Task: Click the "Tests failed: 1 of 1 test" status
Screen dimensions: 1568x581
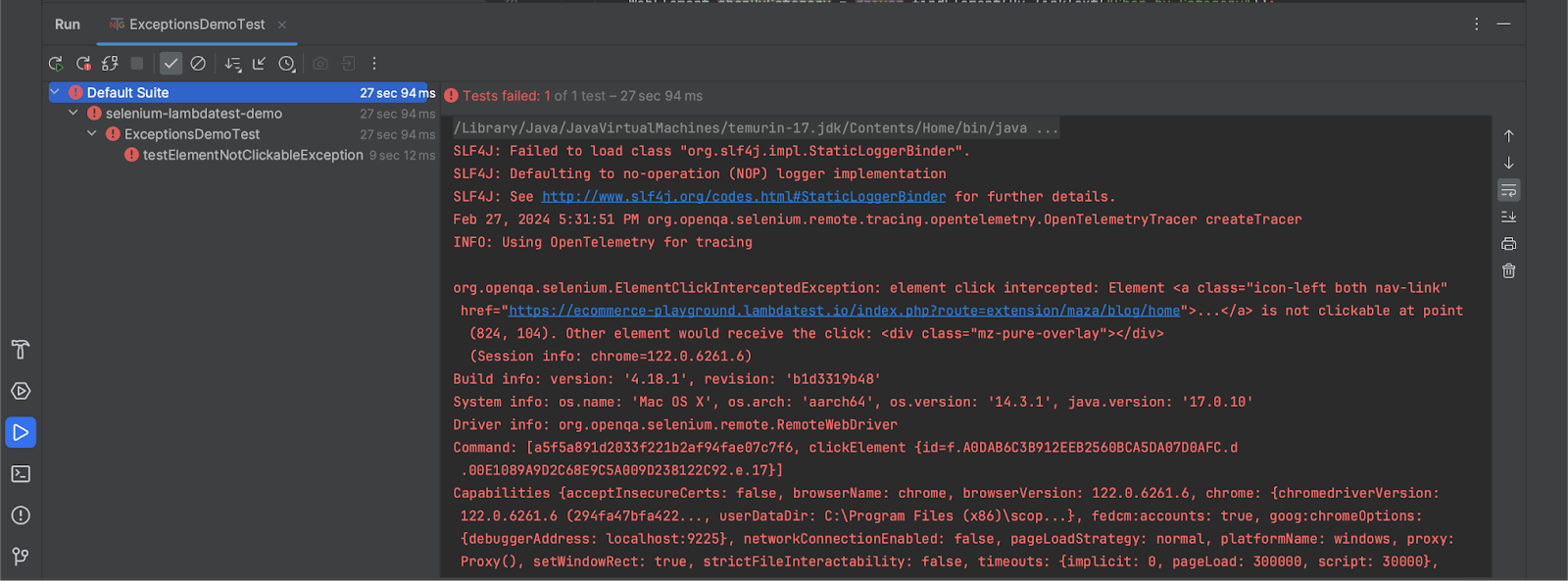Action: pyautogui.click(x=582, y=96)
